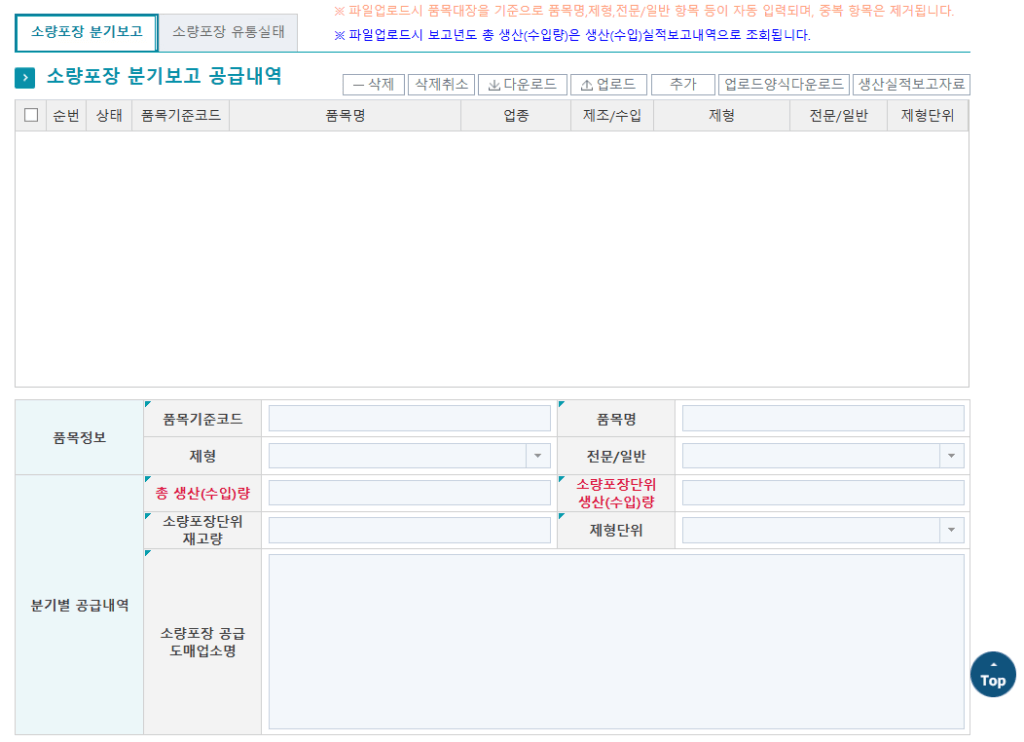Click the Top scroll-up round icon
The width and height of the screenshot is (1024, 742).
992,675
